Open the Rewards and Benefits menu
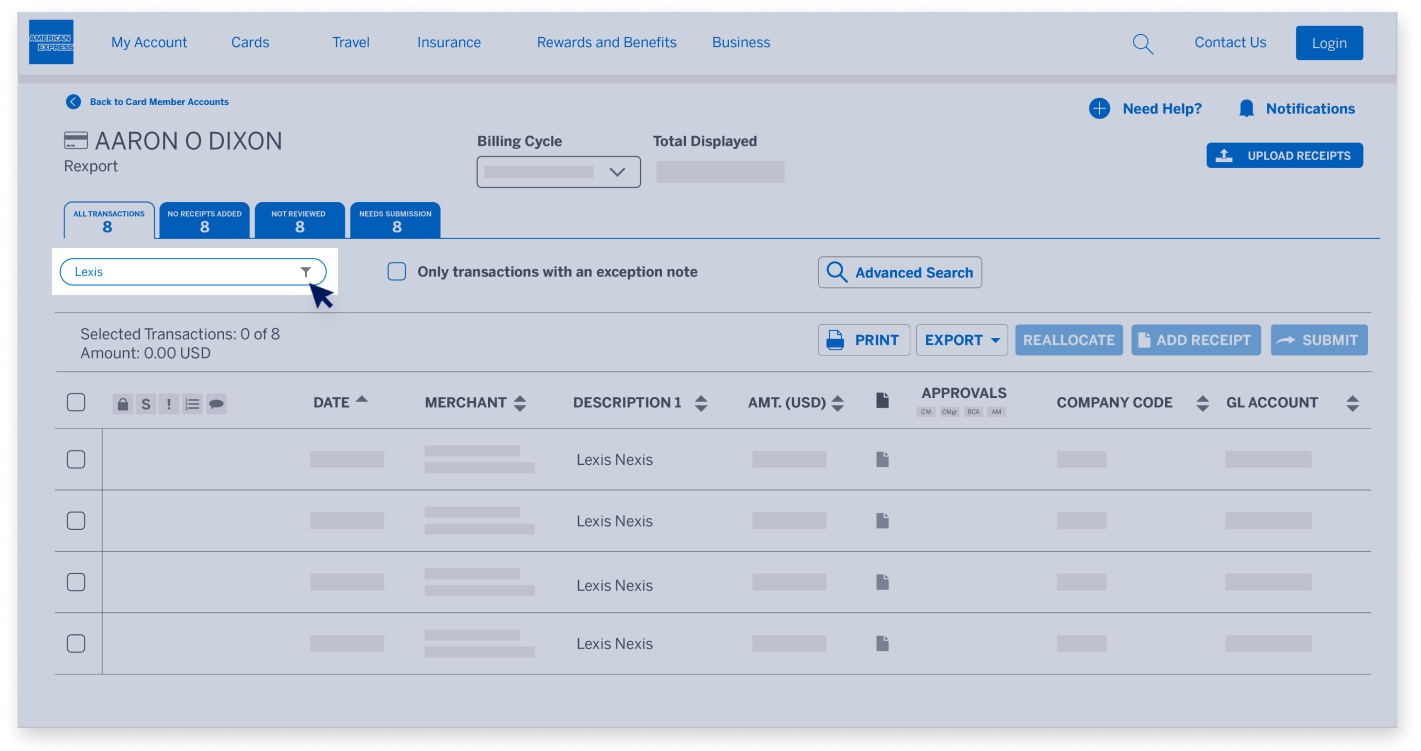 tap(606, 43)
